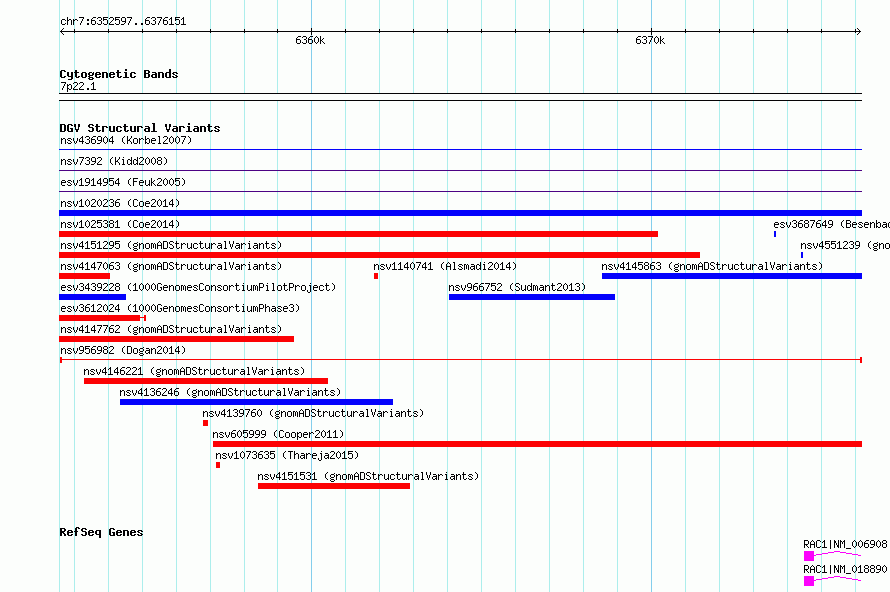Click the DGV Structural Variants track title
This screenshot has width=890, height=592.
point(140,128)
